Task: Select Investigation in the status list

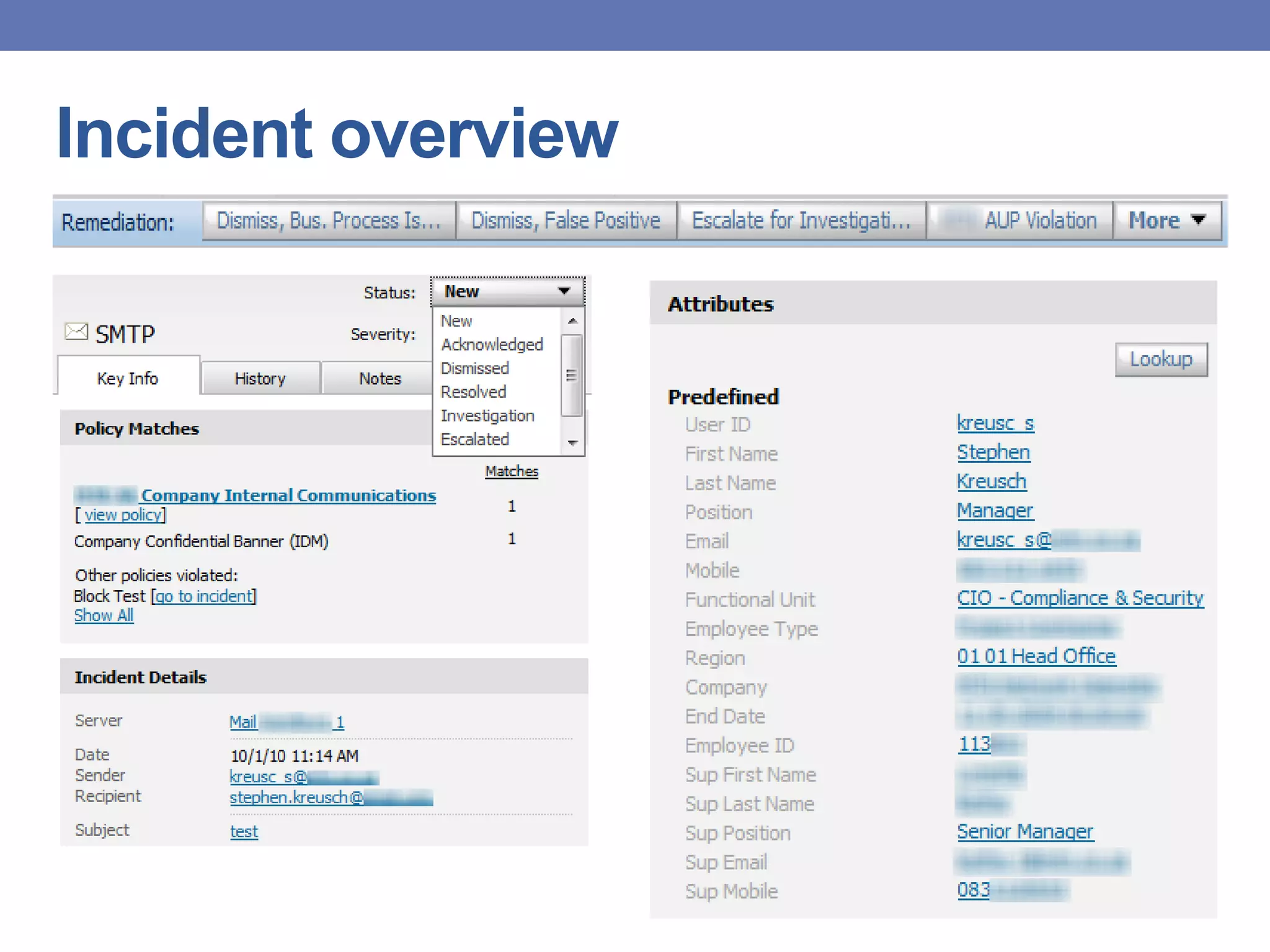Action: point(487,416)
